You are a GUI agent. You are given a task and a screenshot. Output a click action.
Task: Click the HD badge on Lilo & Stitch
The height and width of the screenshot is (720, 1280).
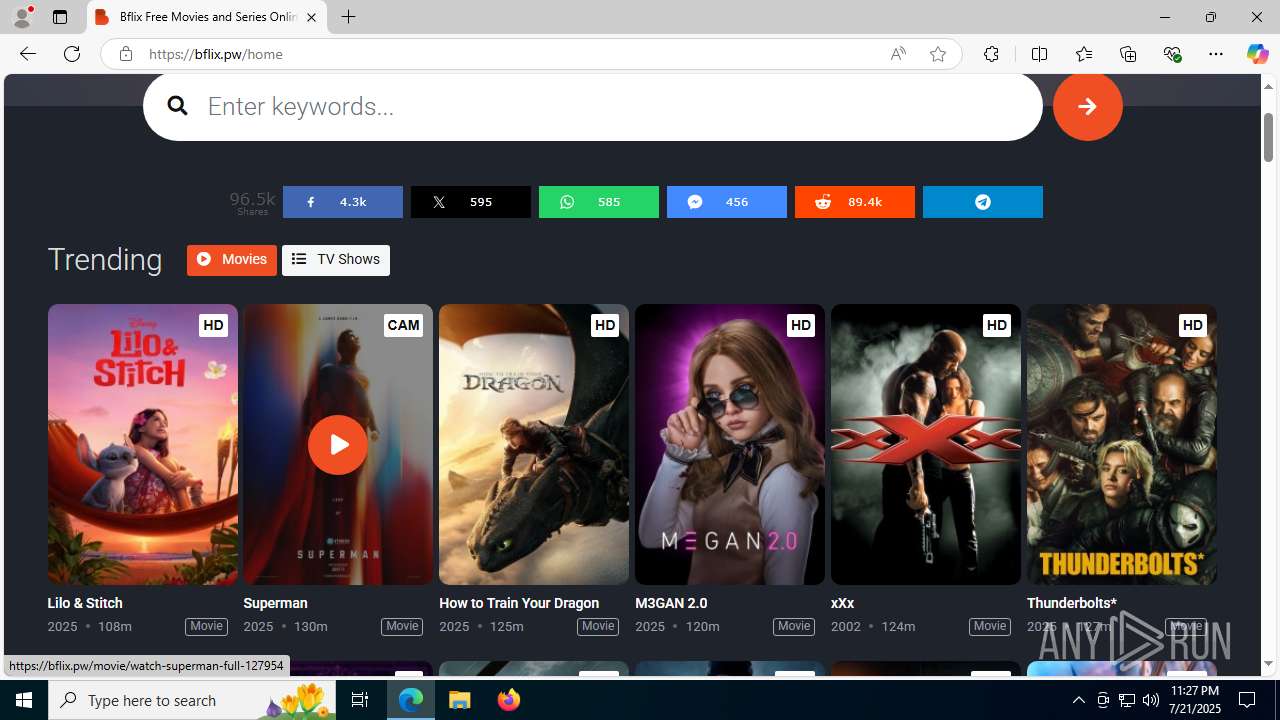[213, 325]
